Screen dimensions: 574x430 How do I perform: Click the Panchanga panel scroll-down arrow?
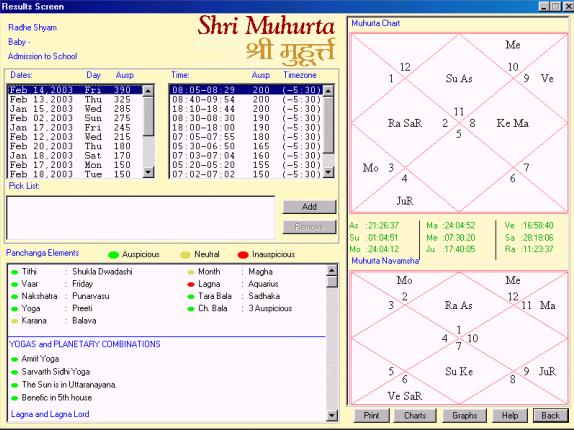click(332, 415)
